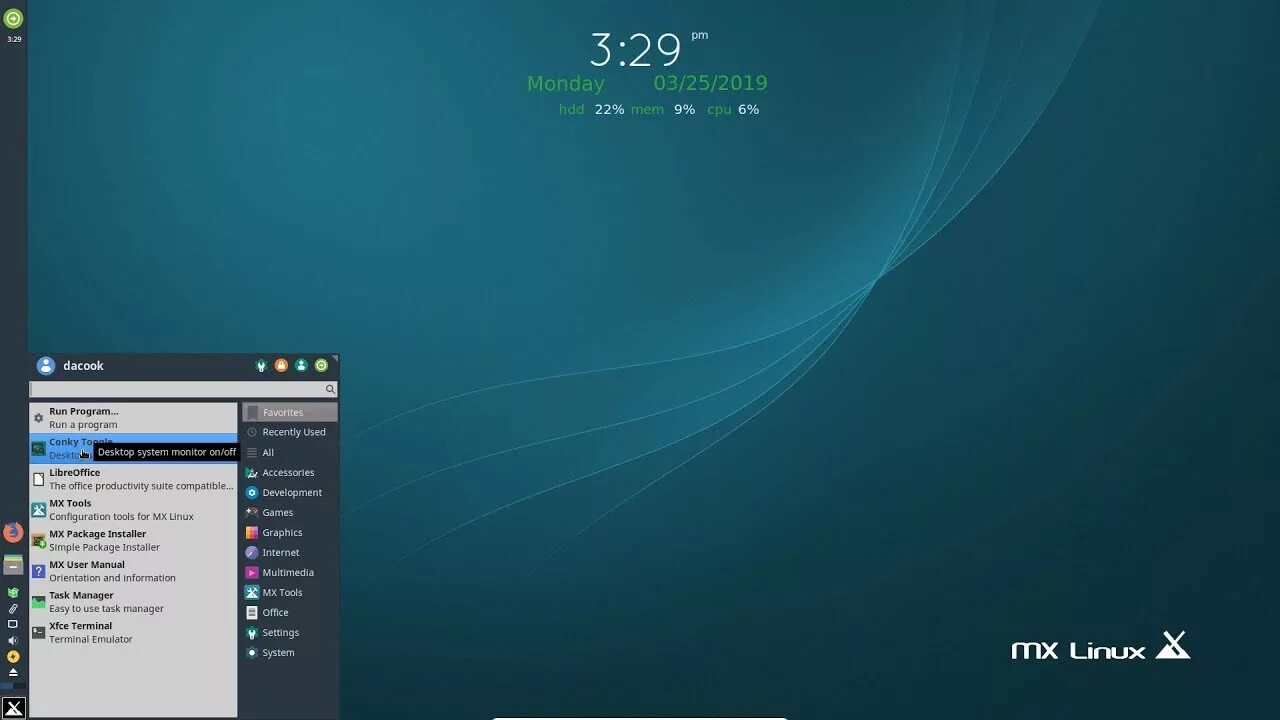Focus the Whisker menu search field
Viewport: 1280px width, 720px height.
coord(183,389)
